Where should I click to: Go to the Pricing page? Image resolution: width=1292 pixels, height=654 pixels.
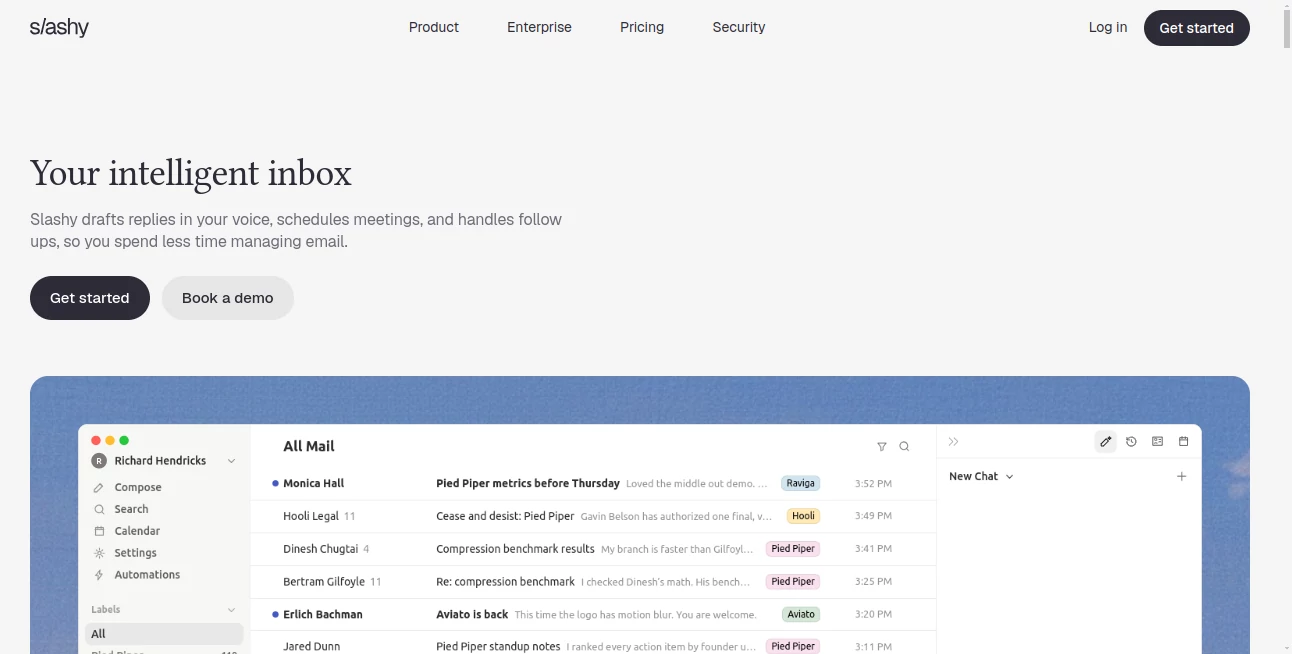pyautogui.click(x=642, y=28)
